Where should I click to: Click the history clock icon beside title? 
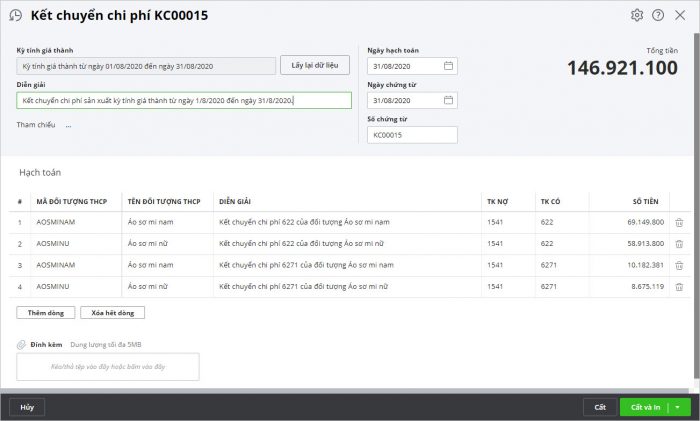(x=15, y=15)
